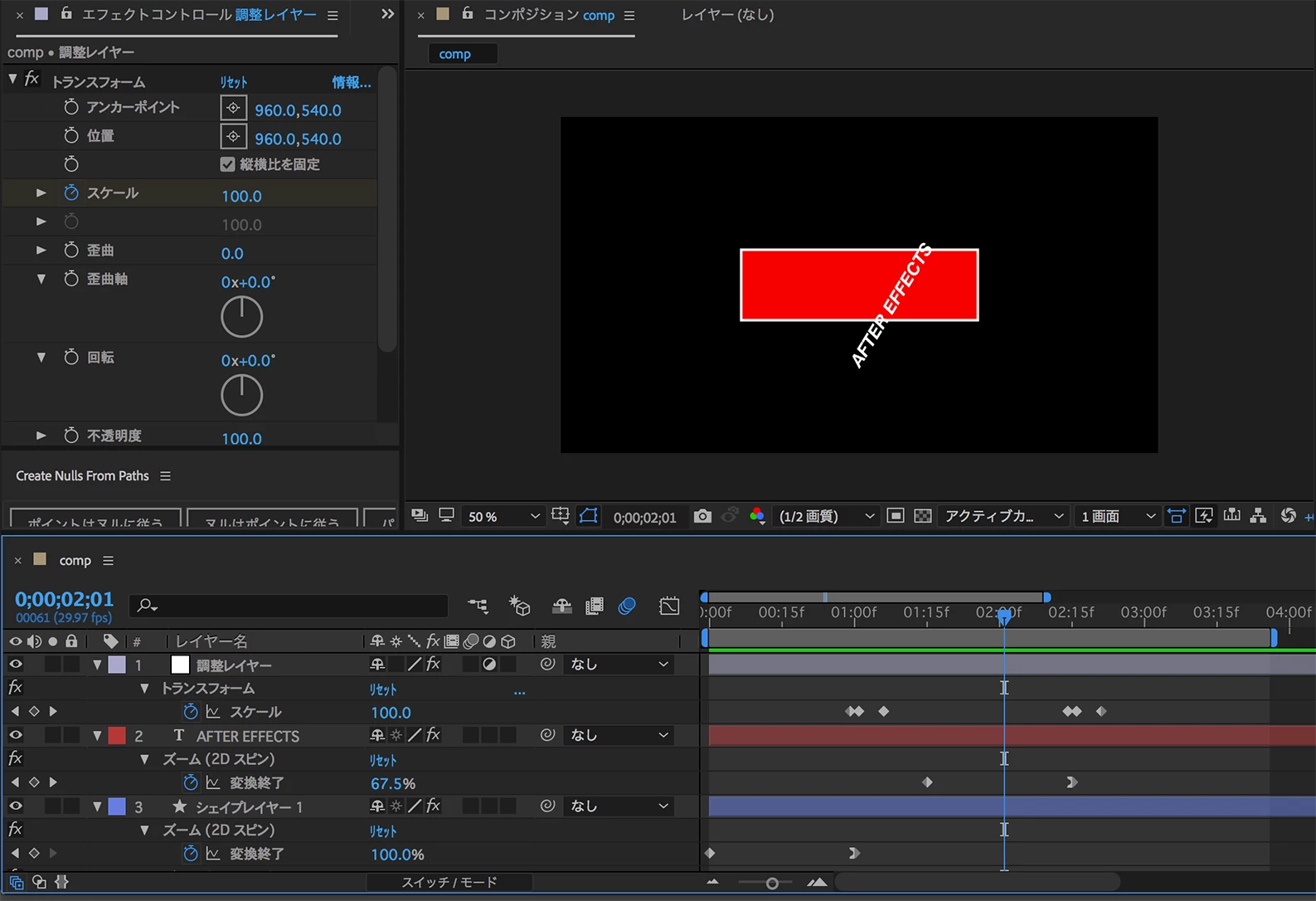Zoom out timeline mountain icon
This screenshot has width=1316, height=901.
pyautogui.click(x=712, y=882)
